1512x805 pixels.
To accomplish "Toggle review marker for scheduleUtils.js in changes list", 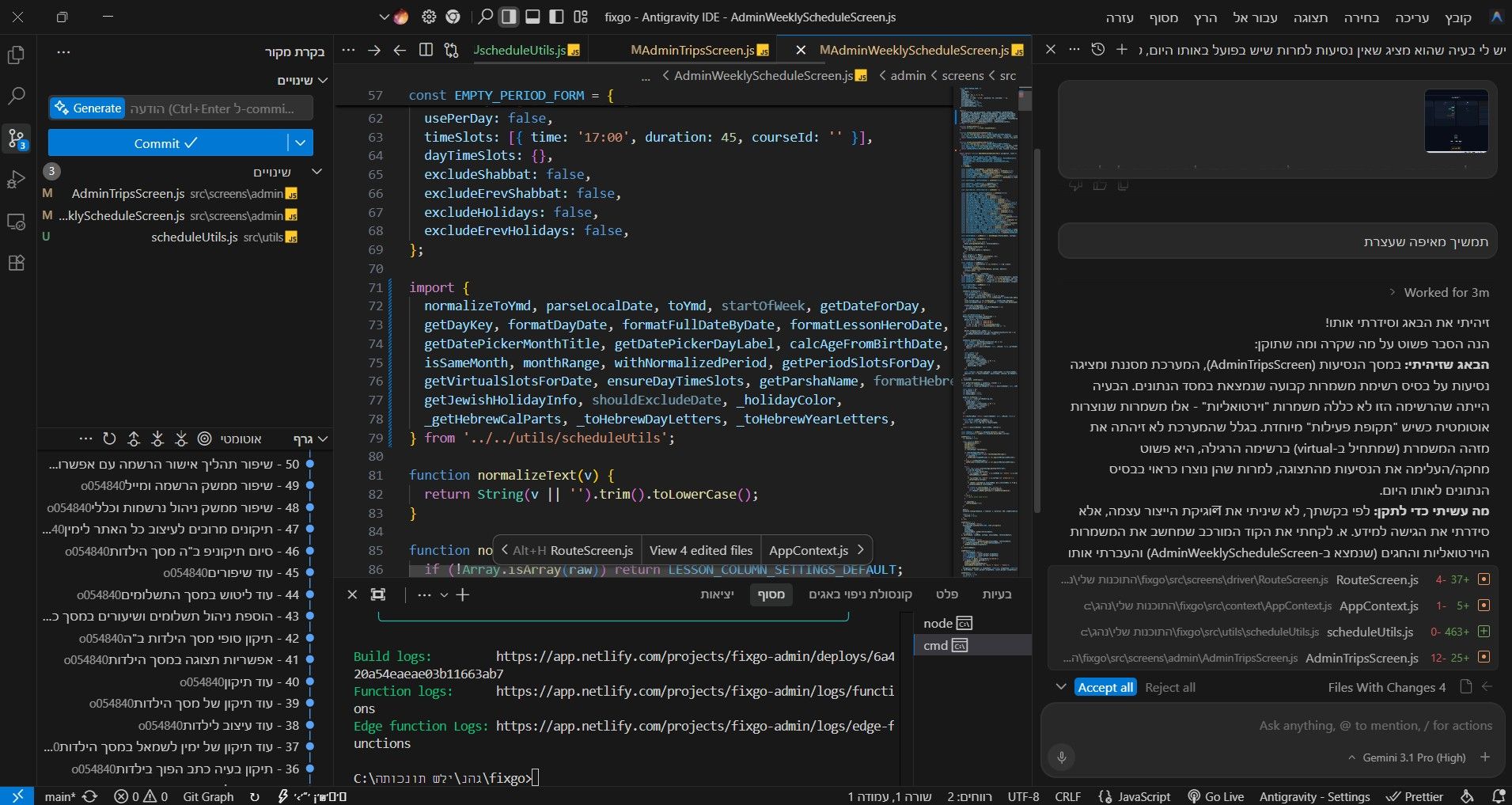I will (x=1484, y=632).
